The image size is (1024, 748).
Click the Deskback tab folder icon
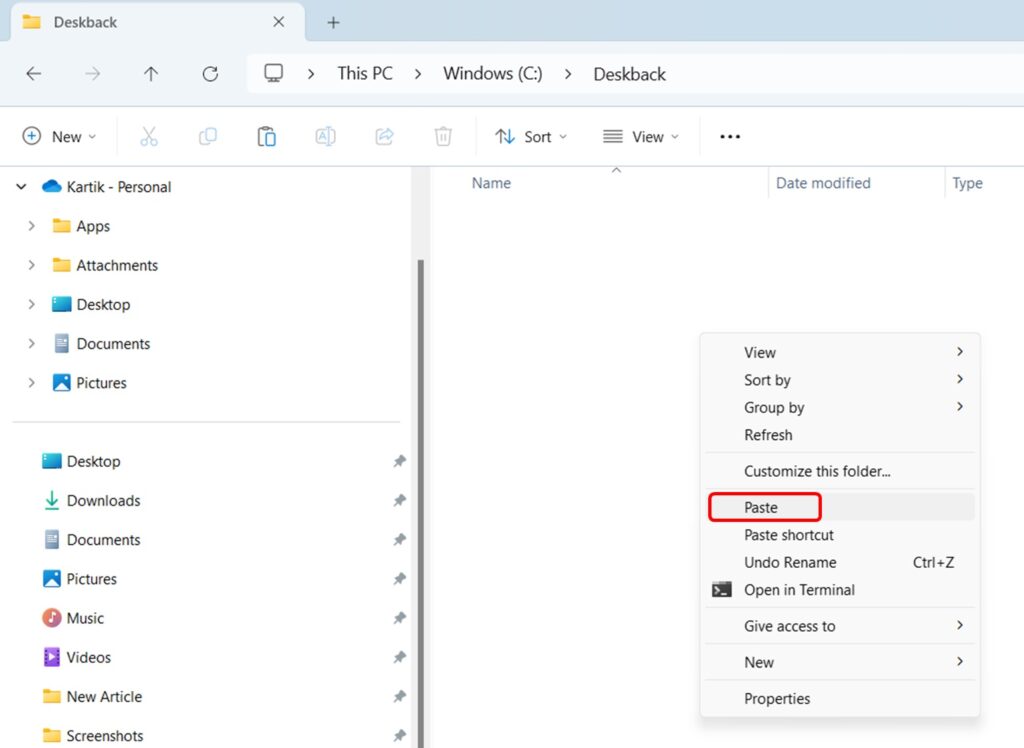click(x=31, y=22)
